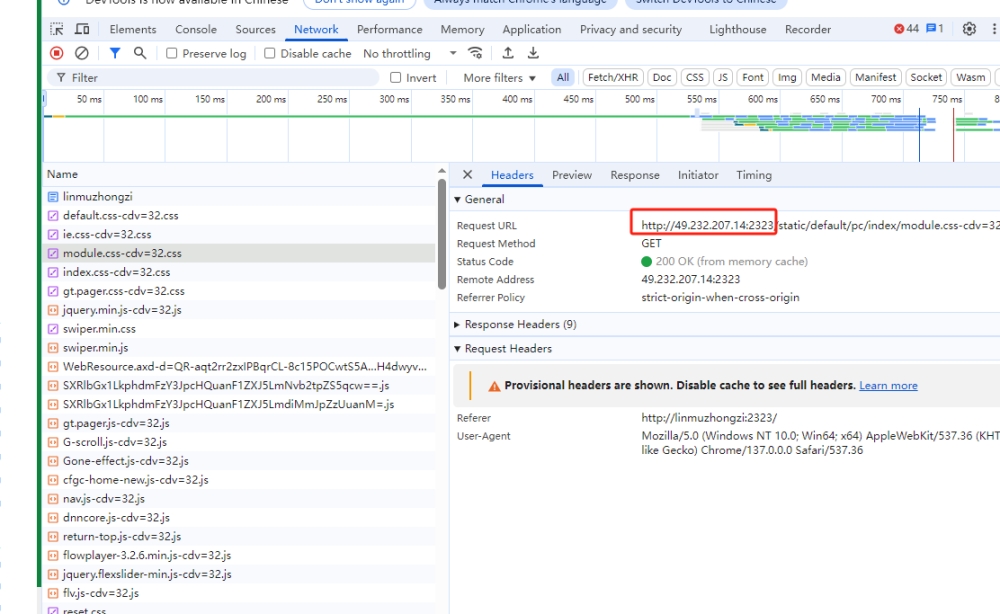This screenshot has height=614, width=1000.
Task: Filter by Font requests
Action: point(753,77)
